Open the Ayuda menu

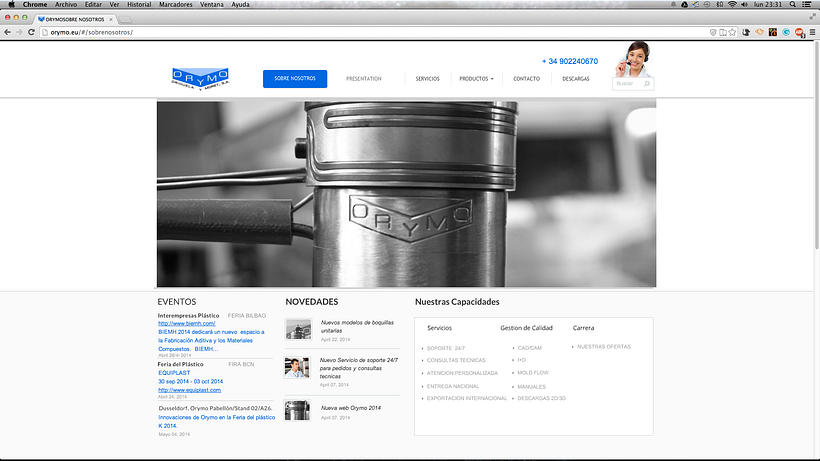241,4
